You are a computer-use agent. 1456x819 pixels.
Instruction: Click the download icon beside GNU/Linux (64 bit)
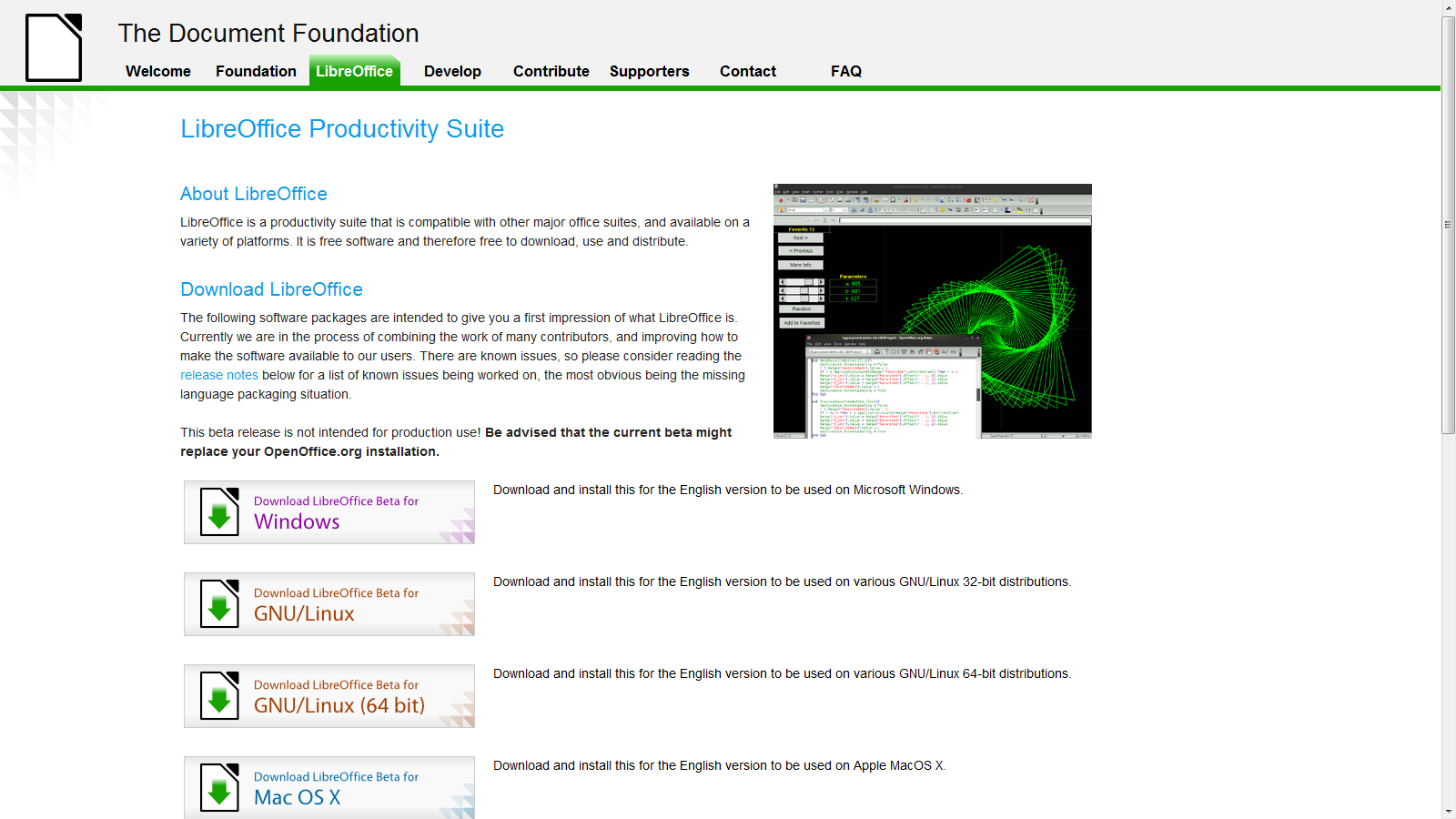[x=219, y=696]
